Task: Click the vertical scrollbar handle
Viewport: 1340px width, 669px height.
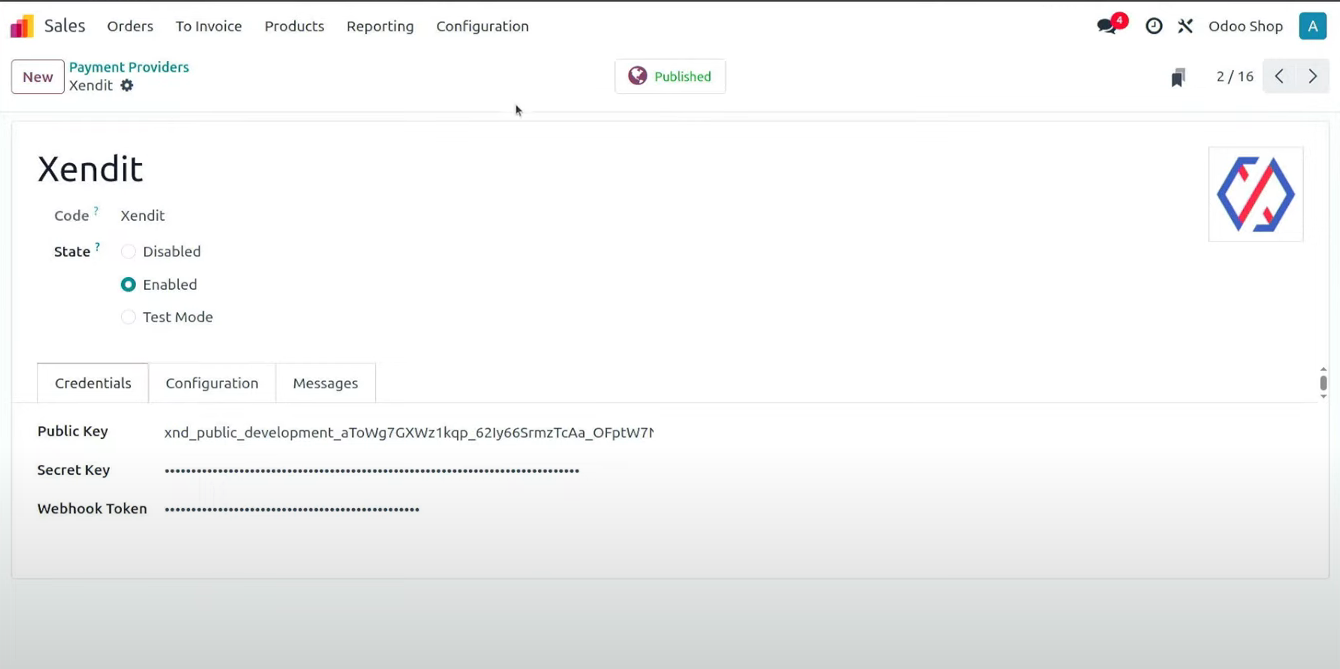Action: point(1323,383)
